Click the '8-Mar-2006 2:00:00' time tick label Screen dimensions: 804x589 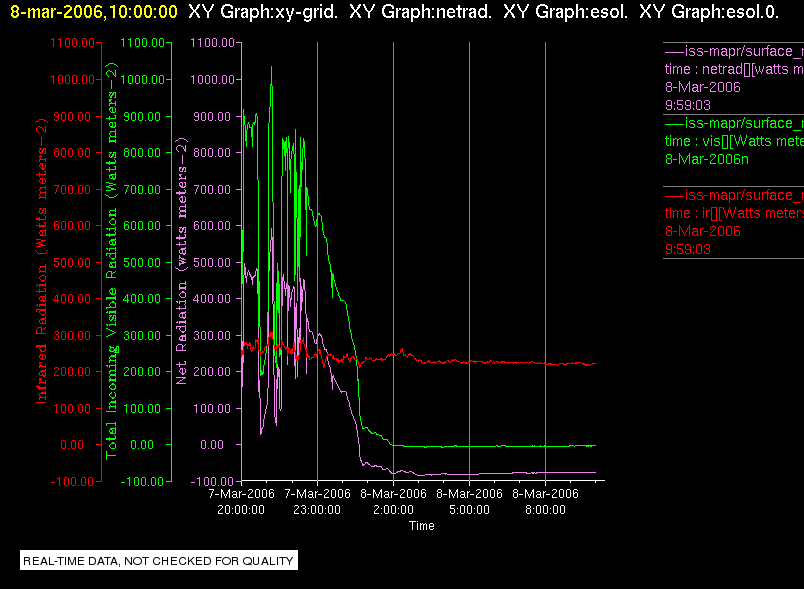pos(393,501)
